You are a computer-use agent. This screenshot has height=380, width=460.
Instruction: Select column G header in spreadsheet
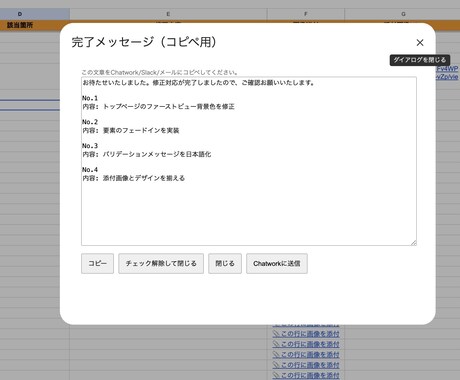[402, 14]
